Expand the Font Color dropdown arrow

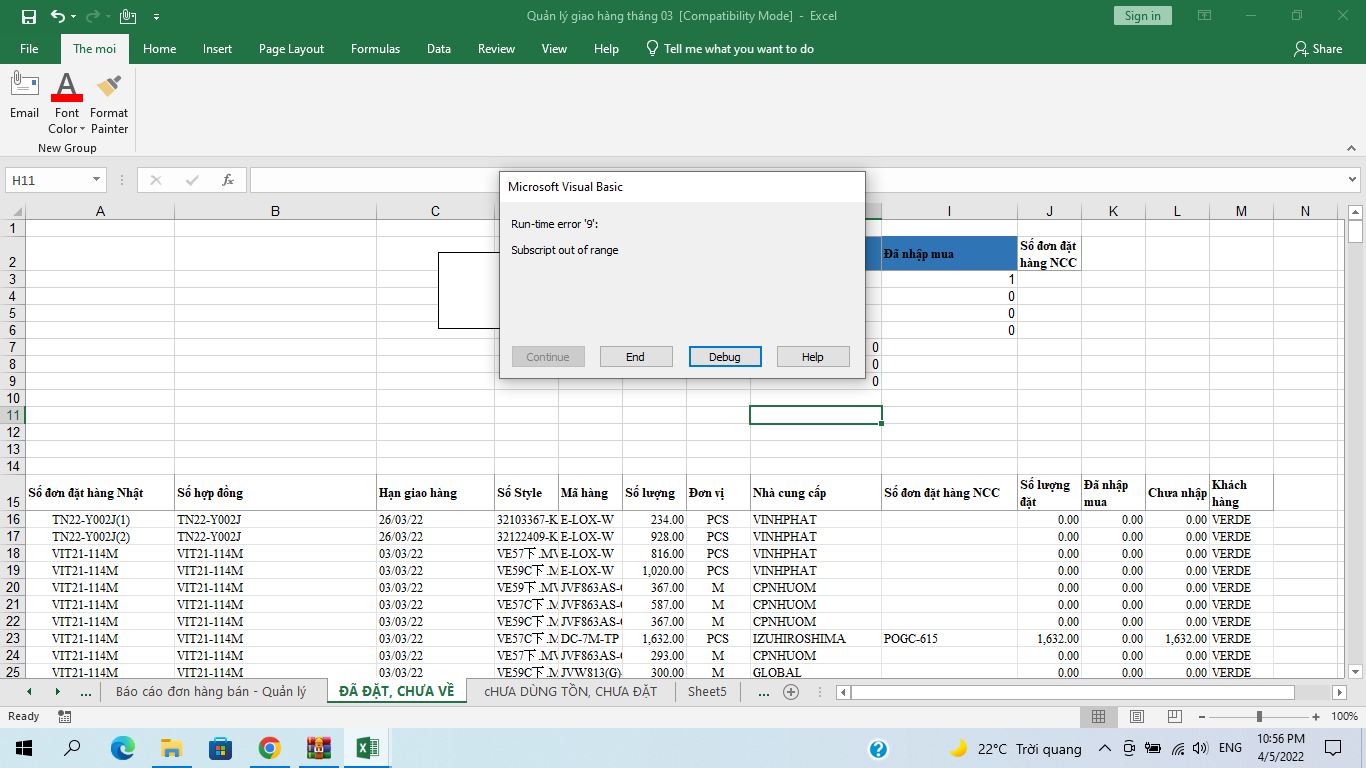[x=82, y=129]
